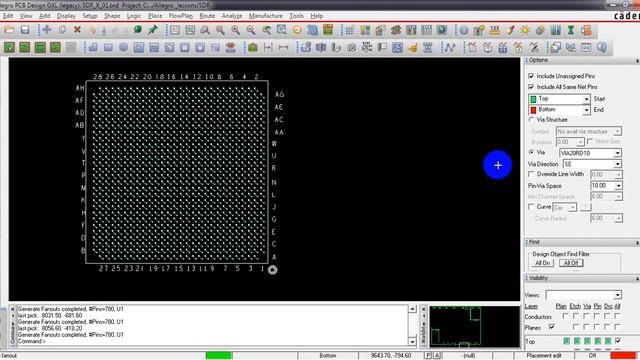Click the command window scroll down arrow
This screenshot has height=360, width=640.
click(412, 341)
